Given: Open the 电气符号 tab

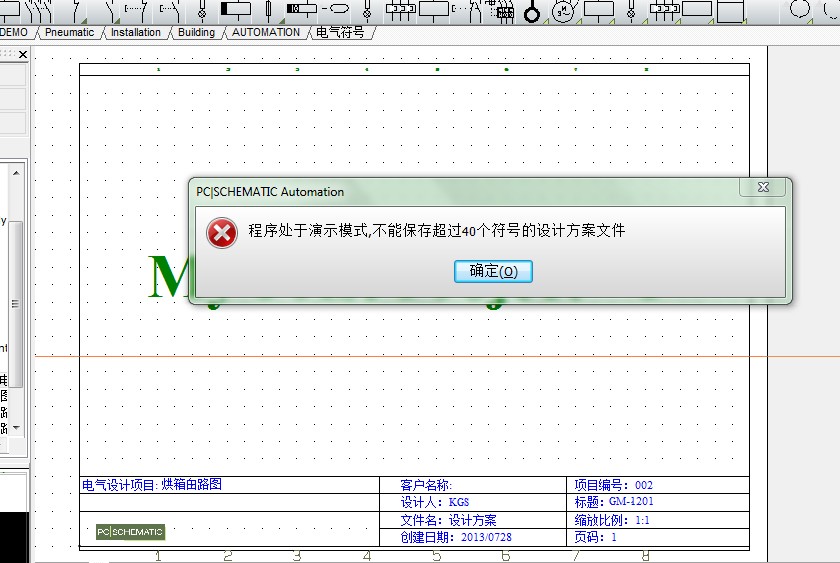Looking at the screenshot, I should tap(340, 33).
